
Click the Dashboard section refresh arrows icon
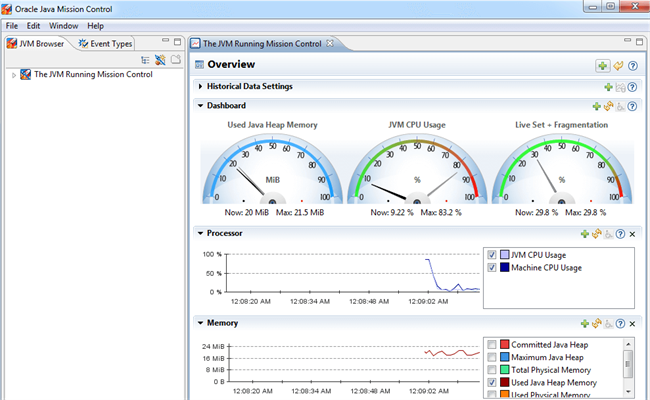pyautogui.click(x=608, y=105)
